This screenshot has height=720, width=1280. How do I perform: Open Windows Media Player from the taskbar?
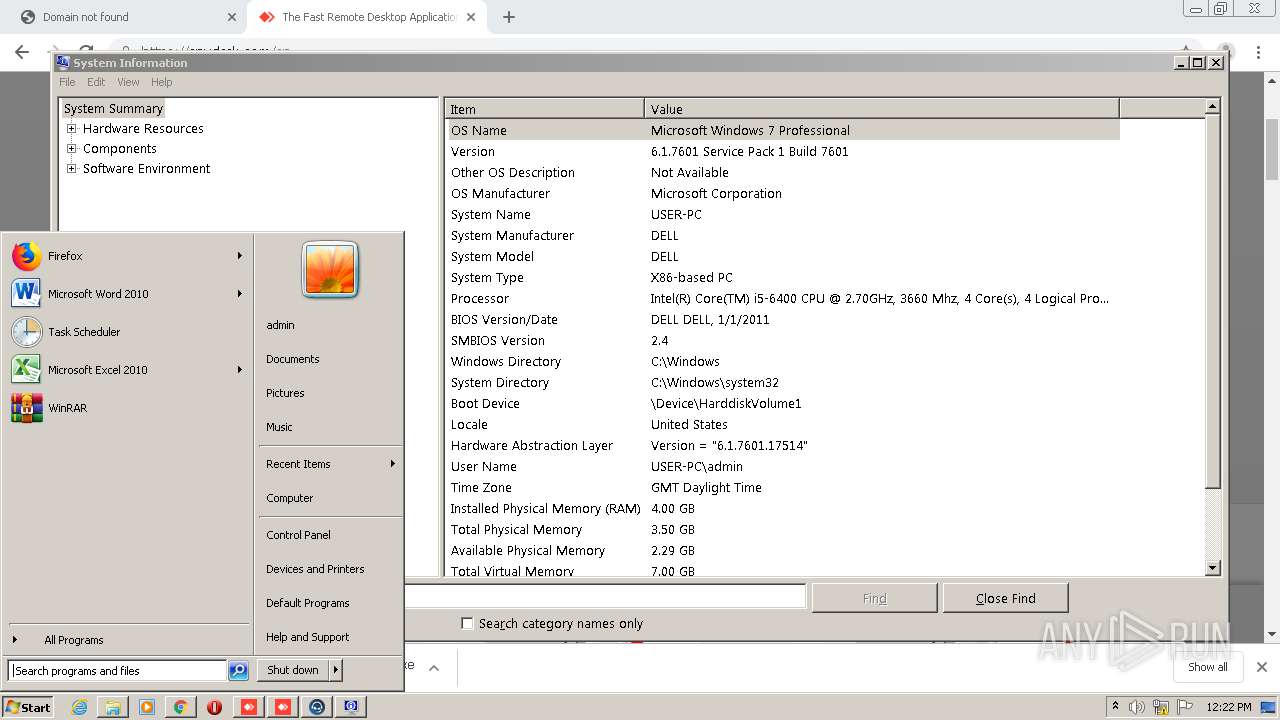(x=147, y=707)
